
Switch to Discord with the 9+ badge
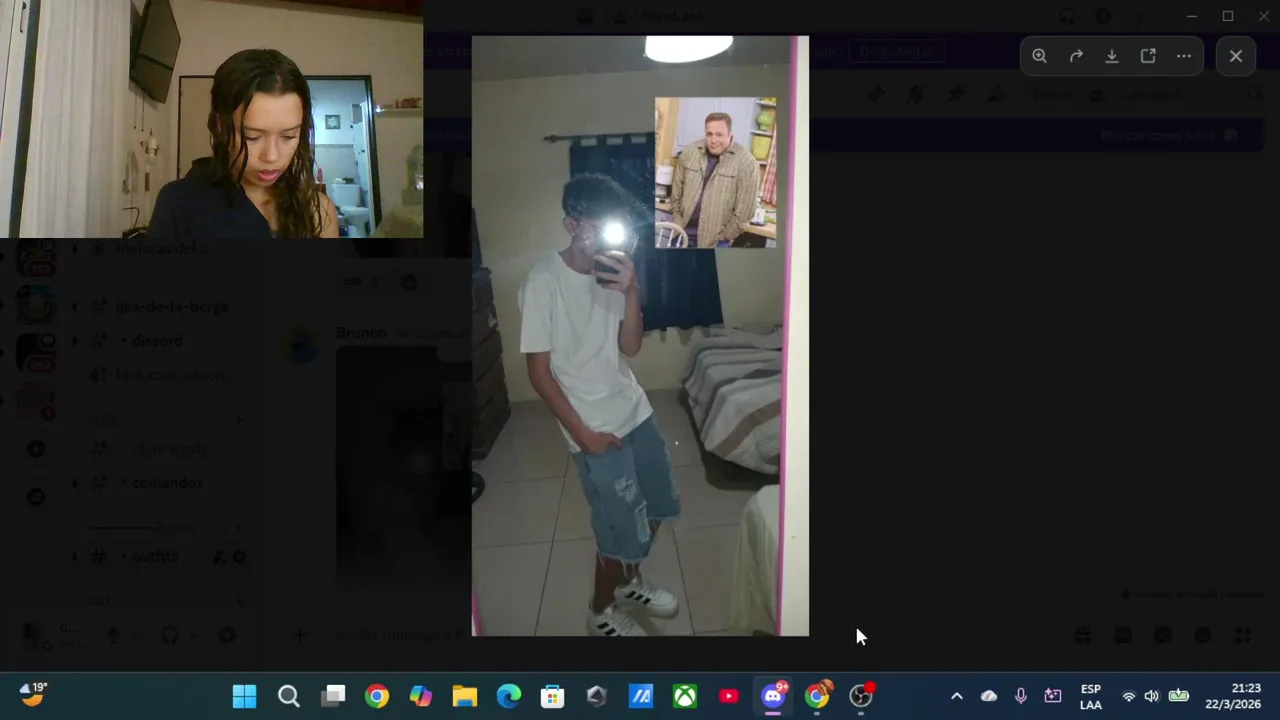coord(773,696)
